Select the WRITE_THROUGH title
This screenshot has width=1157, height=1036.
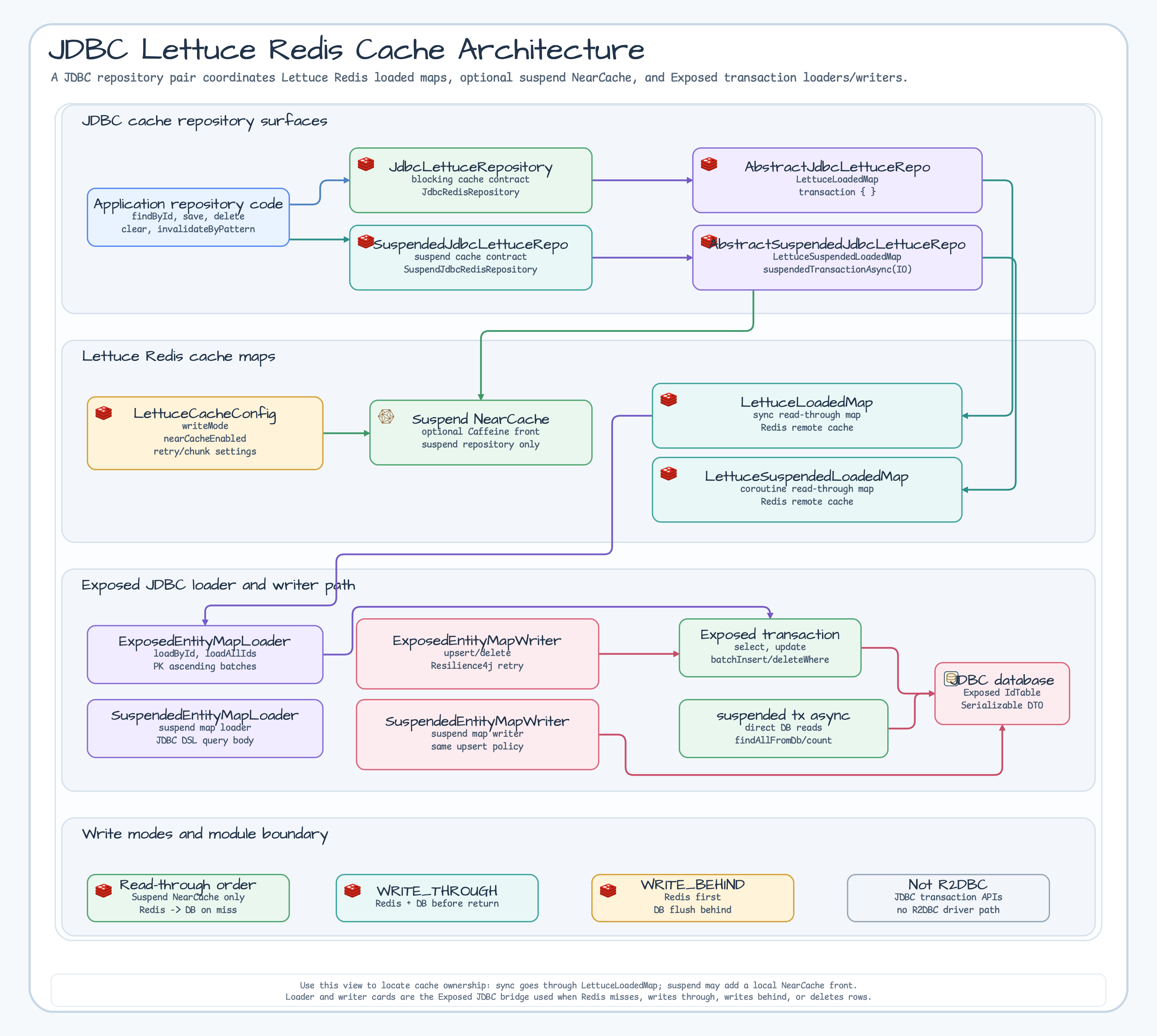pyautogui.click(x=437, y=891)
